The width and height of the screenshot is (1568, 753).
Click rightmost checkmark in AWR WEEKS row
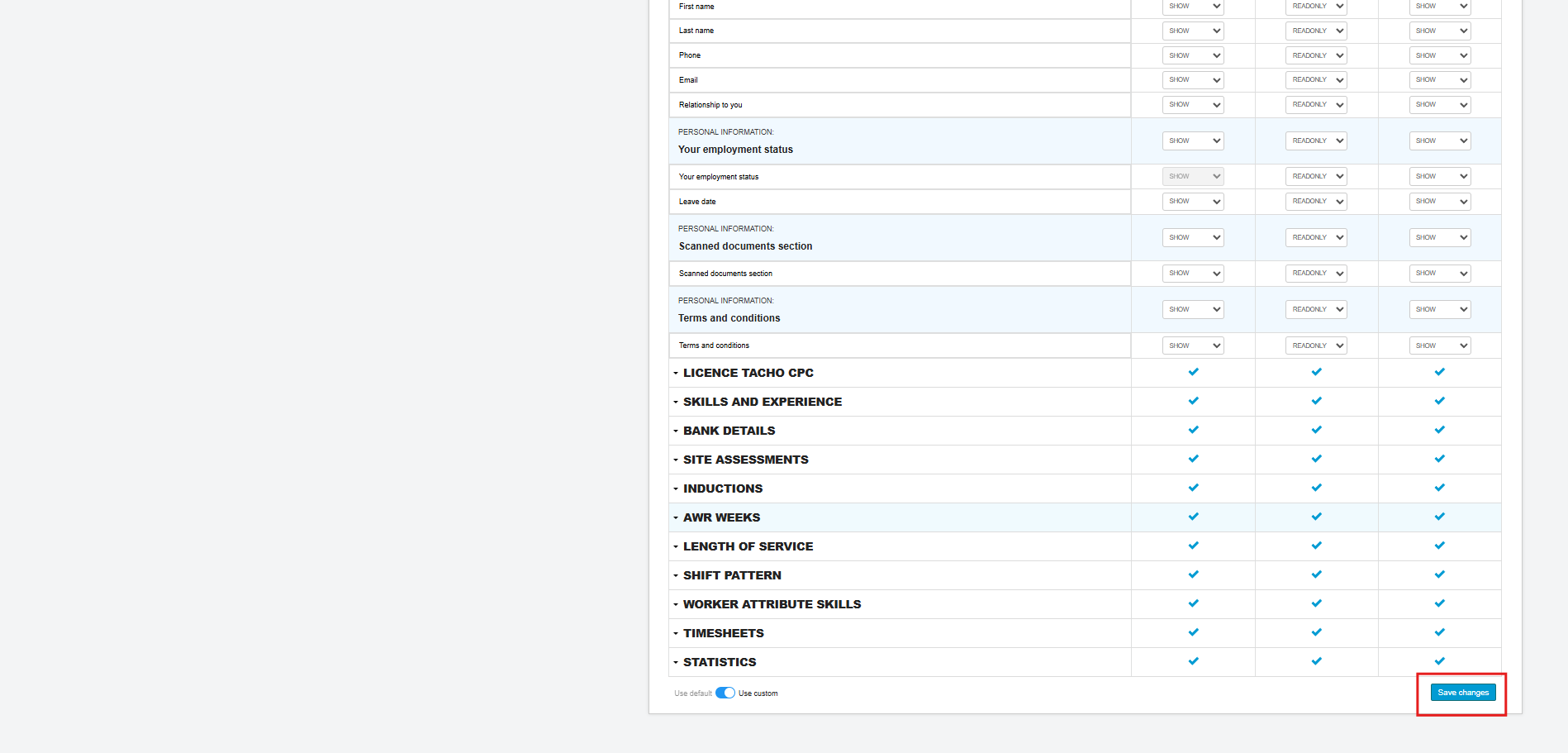coord(1439,517)
